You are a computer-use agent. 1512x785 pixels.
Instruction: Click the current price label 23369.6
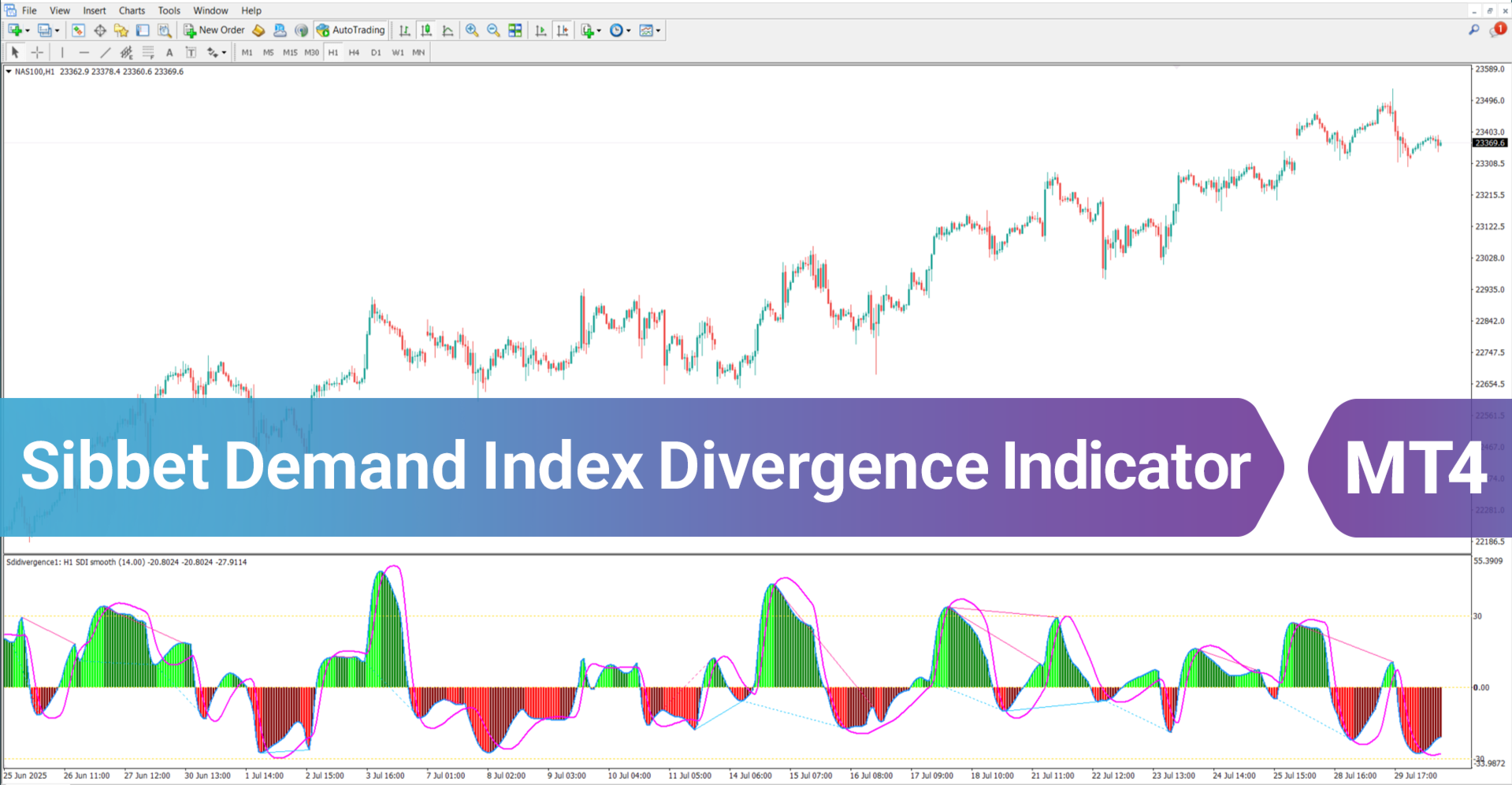[1490, 143]
